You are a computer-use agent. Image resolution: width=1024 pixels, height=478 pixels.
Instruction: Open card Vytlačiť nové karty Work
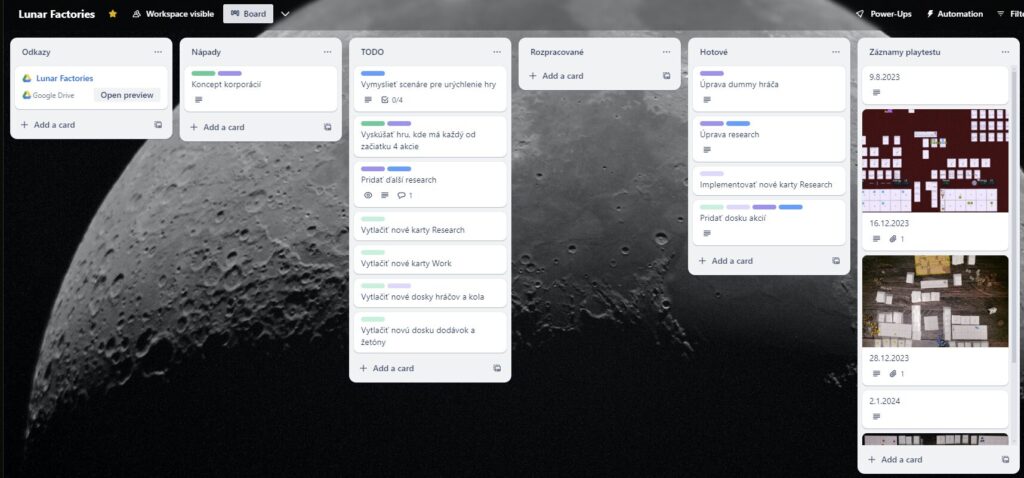430,259
